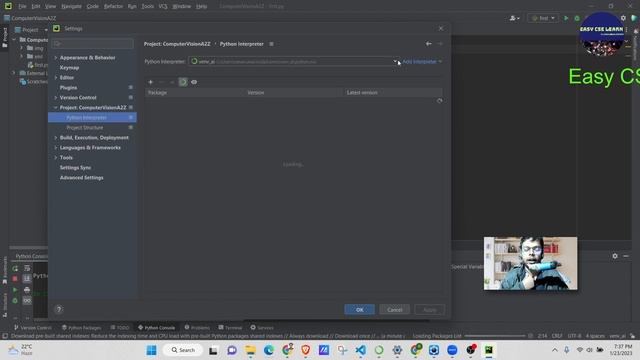The height and width of the screenshot is (360, 640).
Task: Open the run configuration dropdown in toolbar
Action: coord(543,18)
